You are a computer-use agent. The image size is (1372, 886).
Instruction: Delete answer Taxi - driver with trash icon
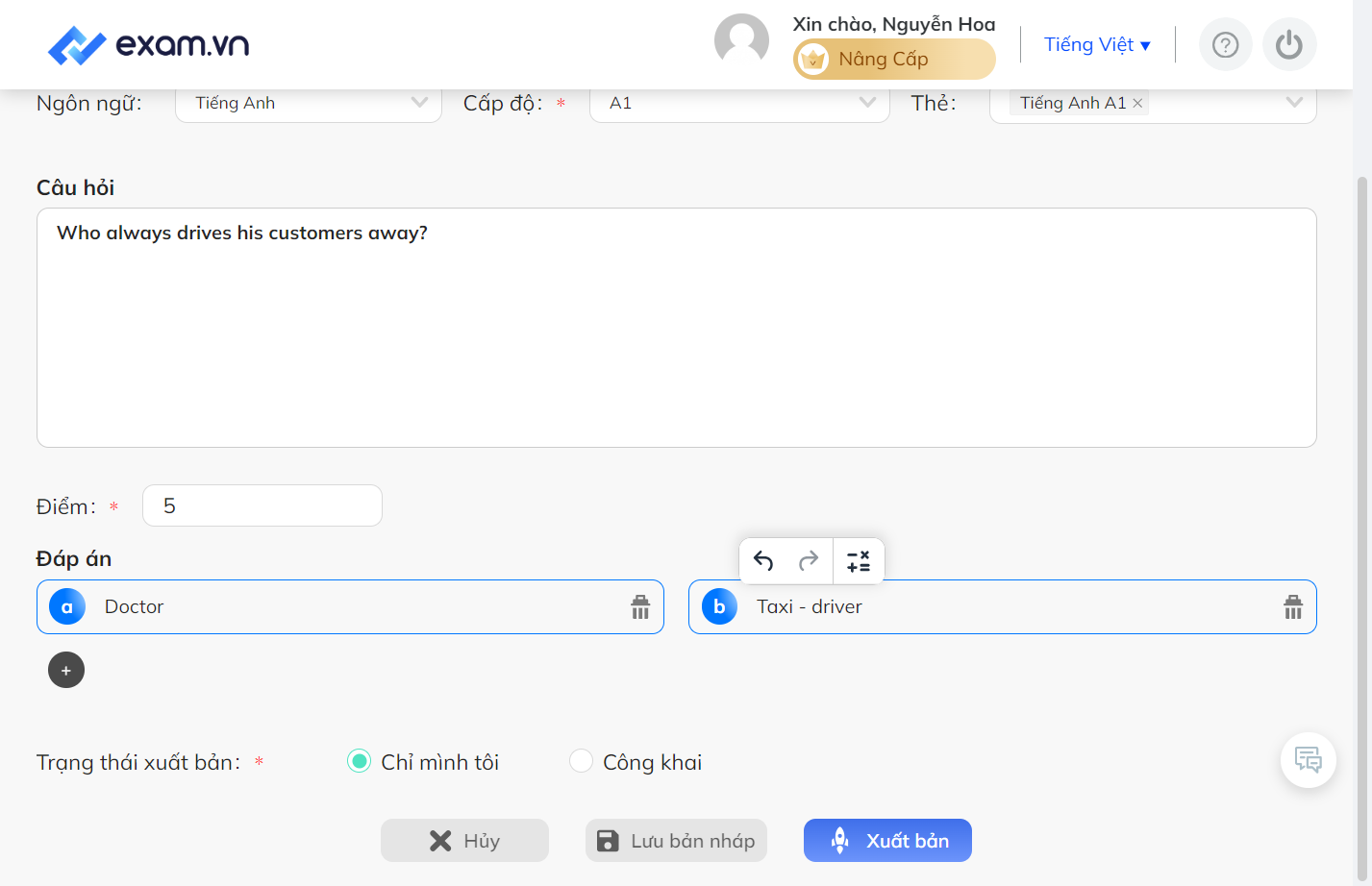coord(1293,606)
